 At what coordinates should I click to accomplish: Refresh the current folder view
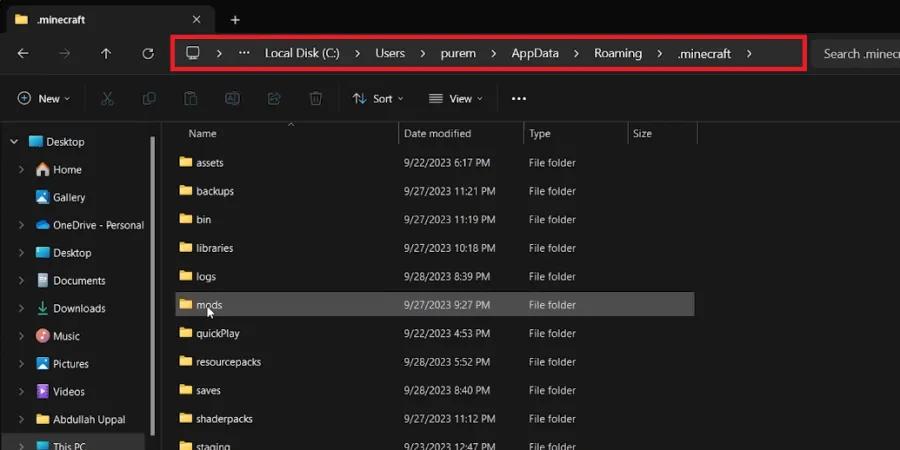pyautogui.click(x=148, y=53)
